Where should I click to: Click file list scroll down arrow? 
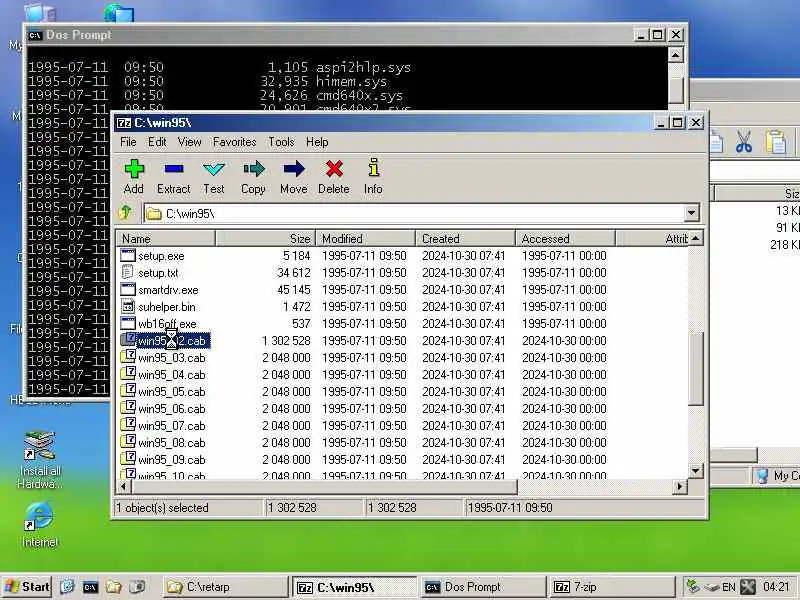696,470
